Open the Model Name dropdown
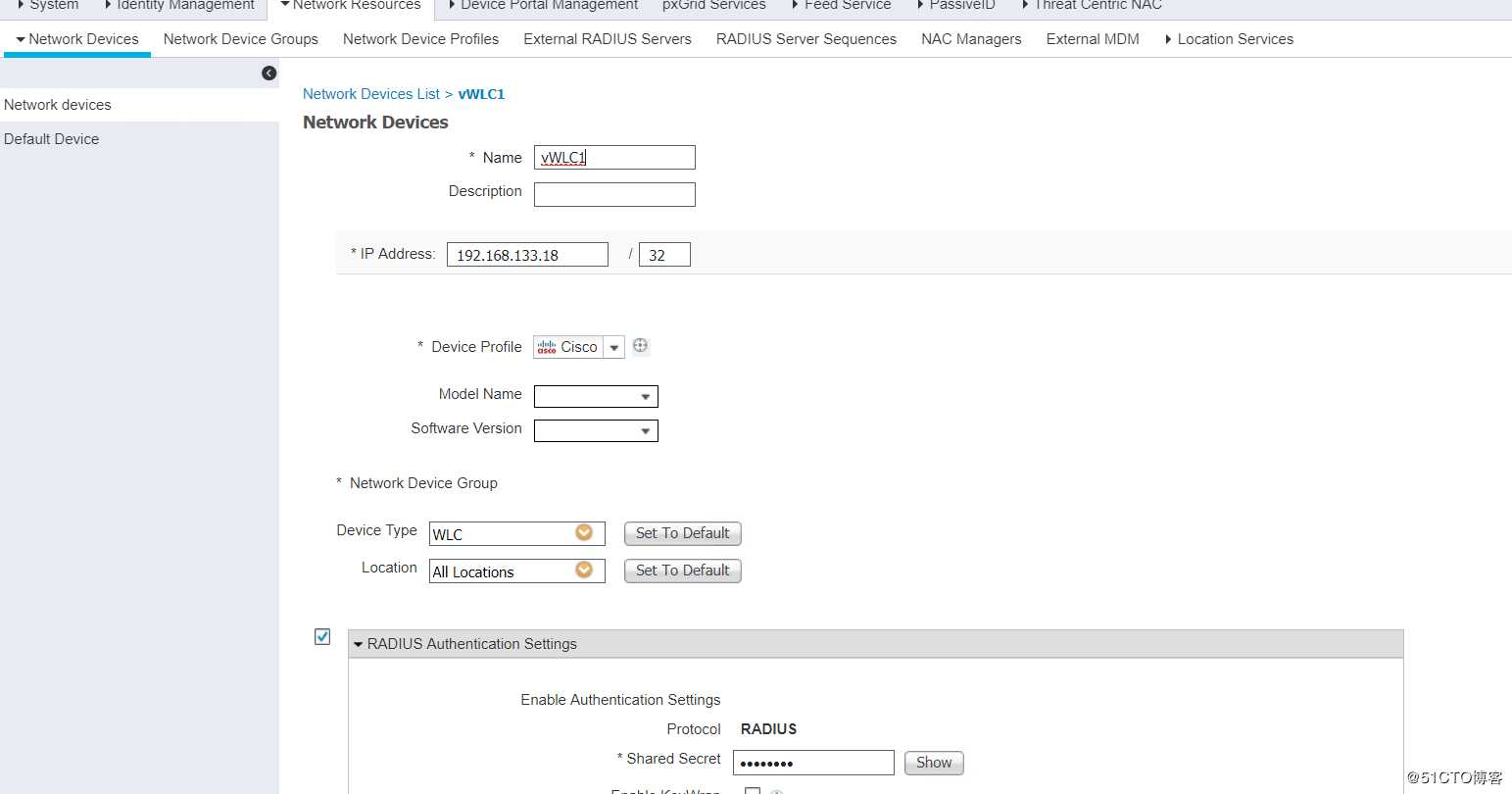This screenshot has width=1512, height=794. (x=596, y=396)
